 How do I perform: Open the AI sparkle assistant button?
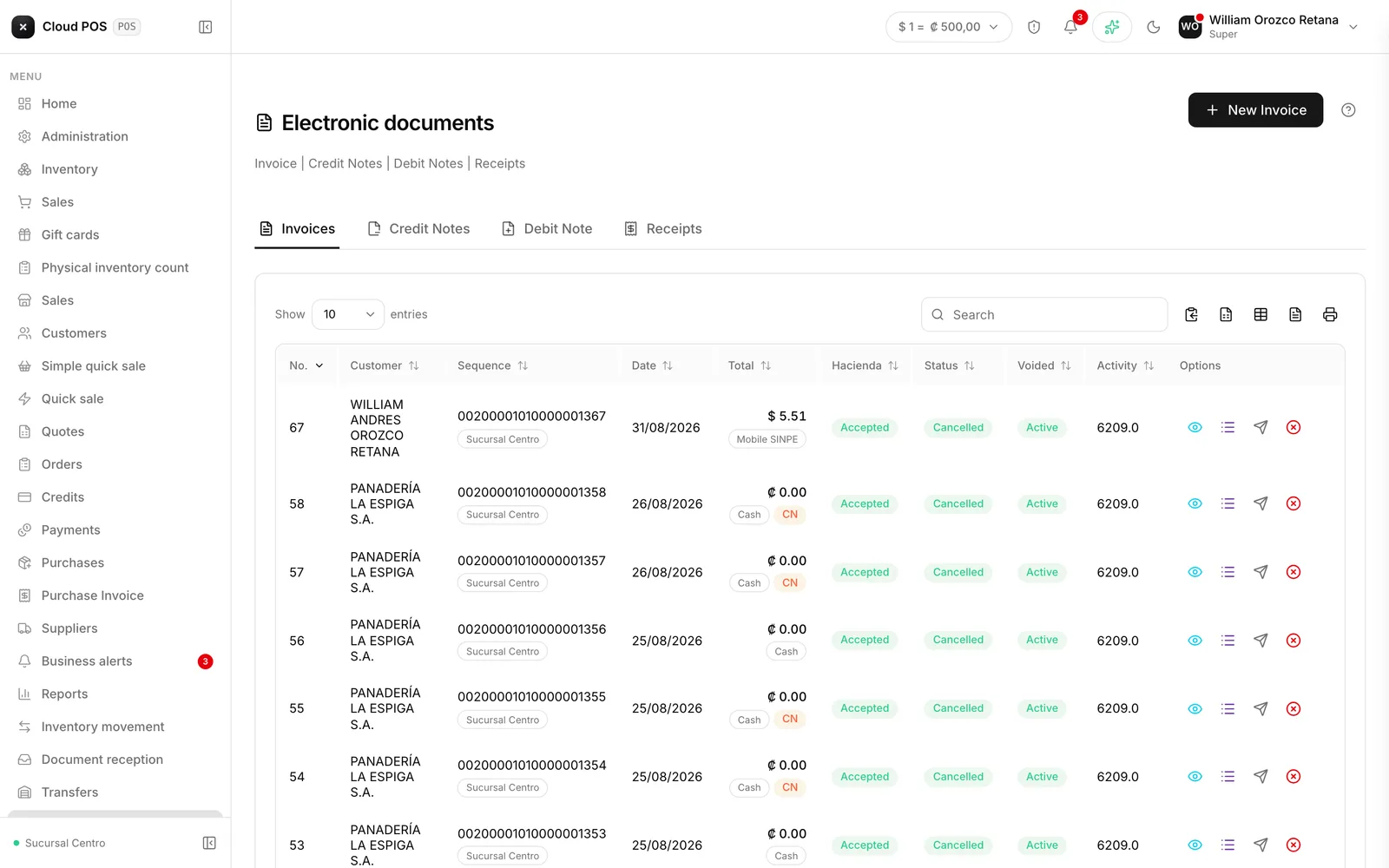pos(1112,27)
